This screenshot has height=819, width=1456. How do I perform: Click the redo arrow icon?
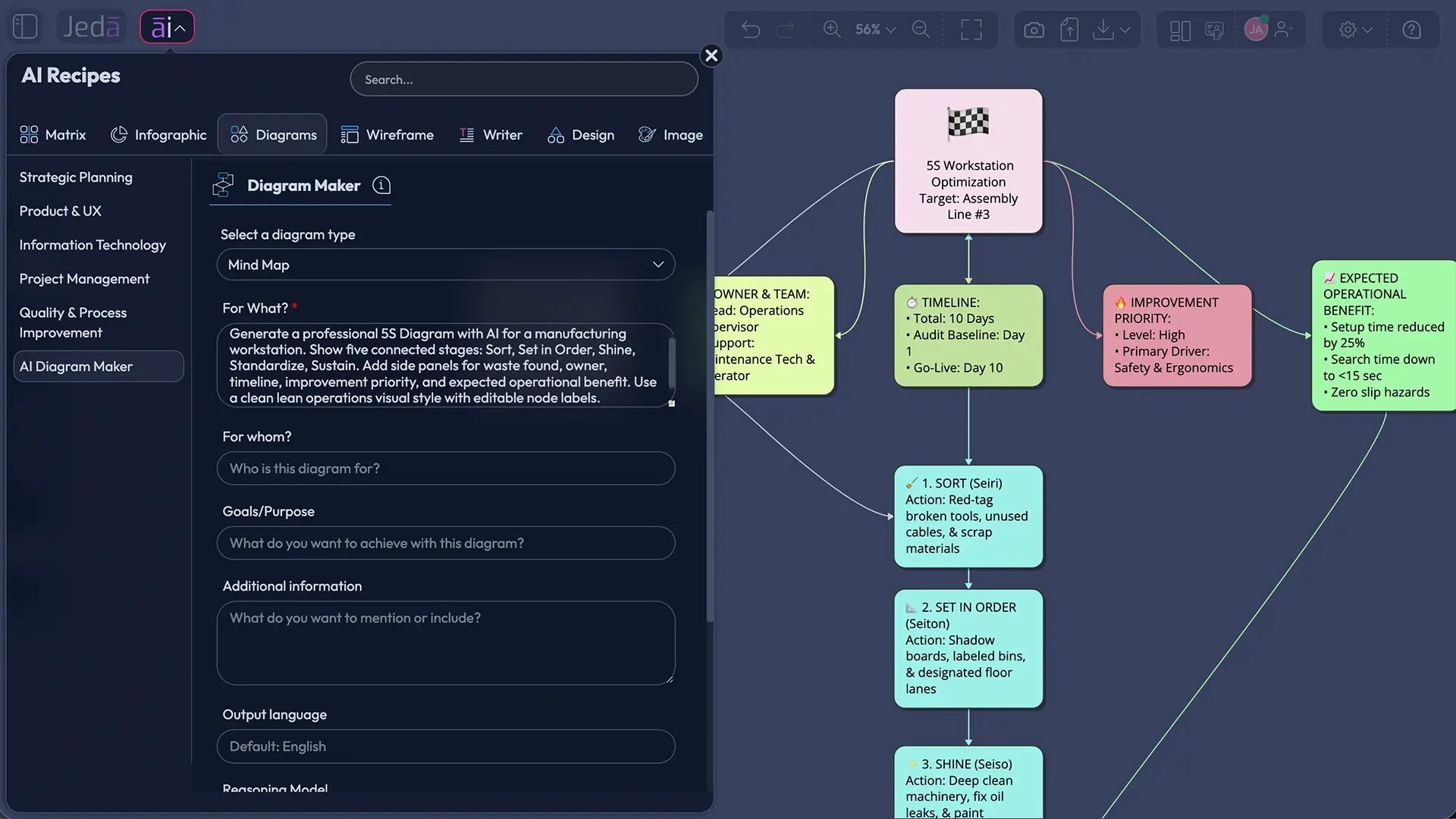coord(785,30)
